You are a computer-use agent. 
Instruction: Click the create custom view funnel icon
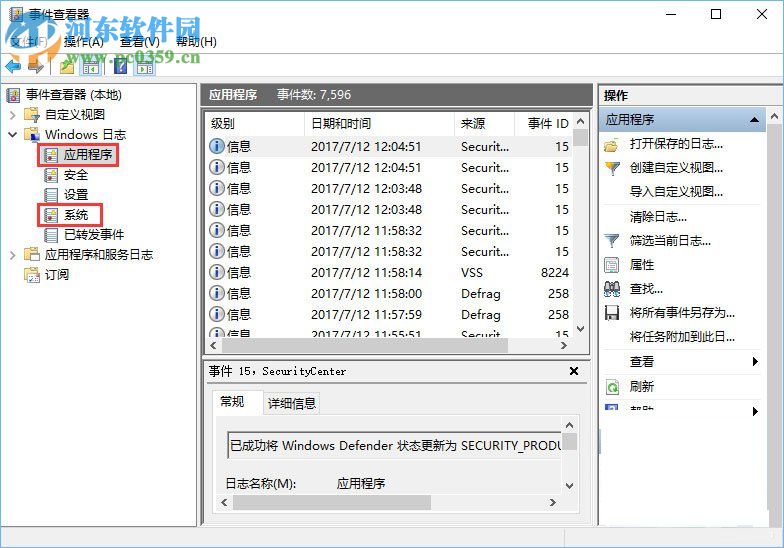(612, 168)
